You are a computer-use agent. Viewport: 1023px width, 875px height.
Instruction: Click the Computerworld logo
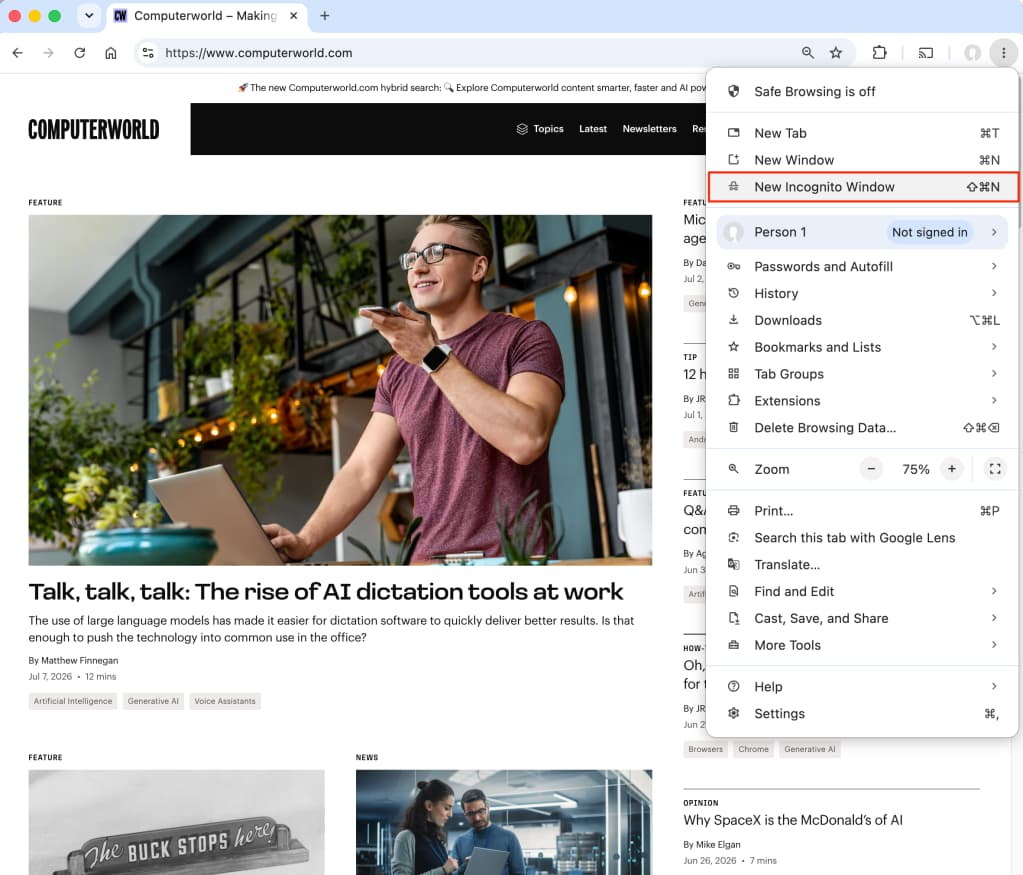94,129
